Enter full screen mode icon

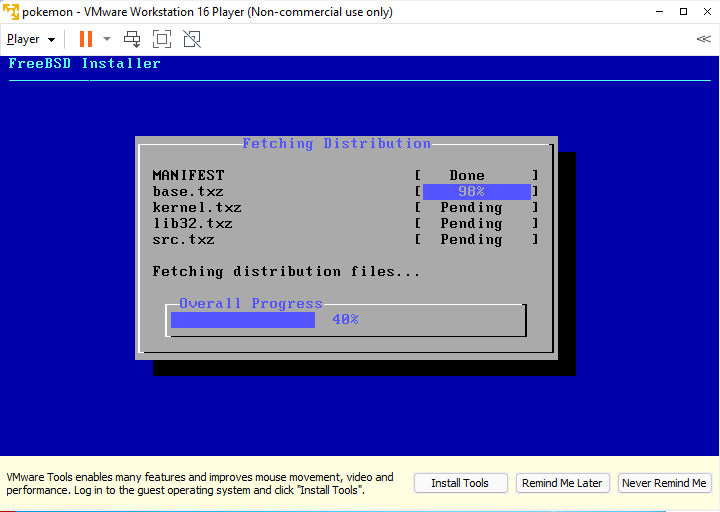point(162,39)
